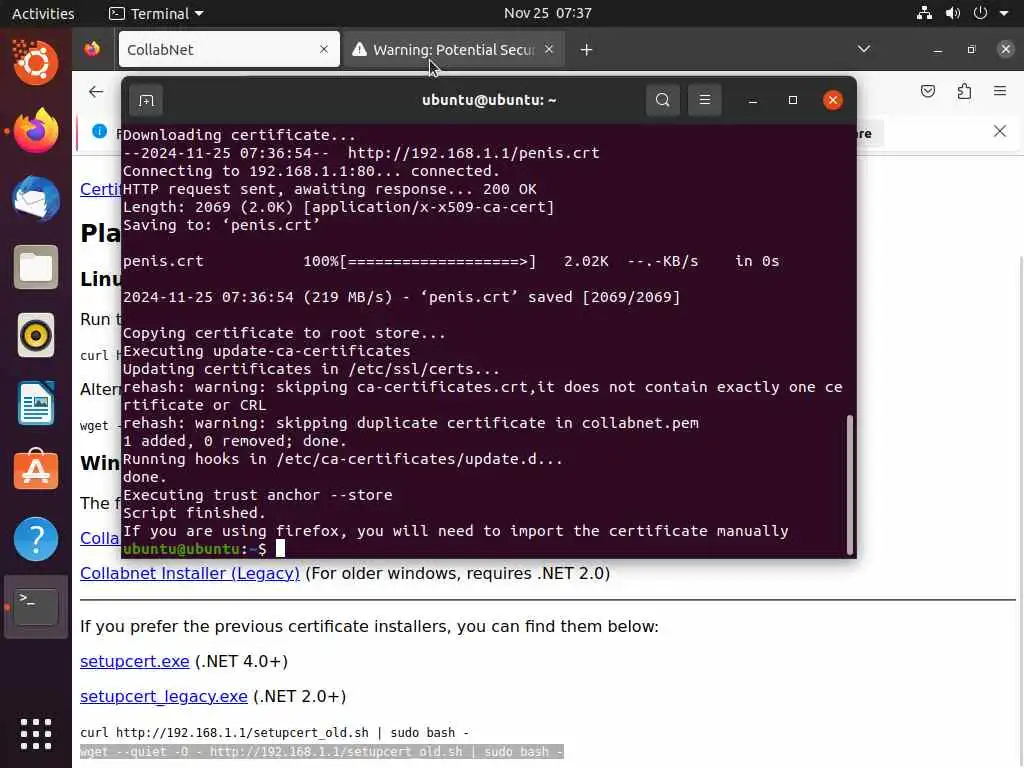Click the curl setupcert_old.sh command text
Image resolution: width=1024 pixels, height=768 pixels.
274,733
